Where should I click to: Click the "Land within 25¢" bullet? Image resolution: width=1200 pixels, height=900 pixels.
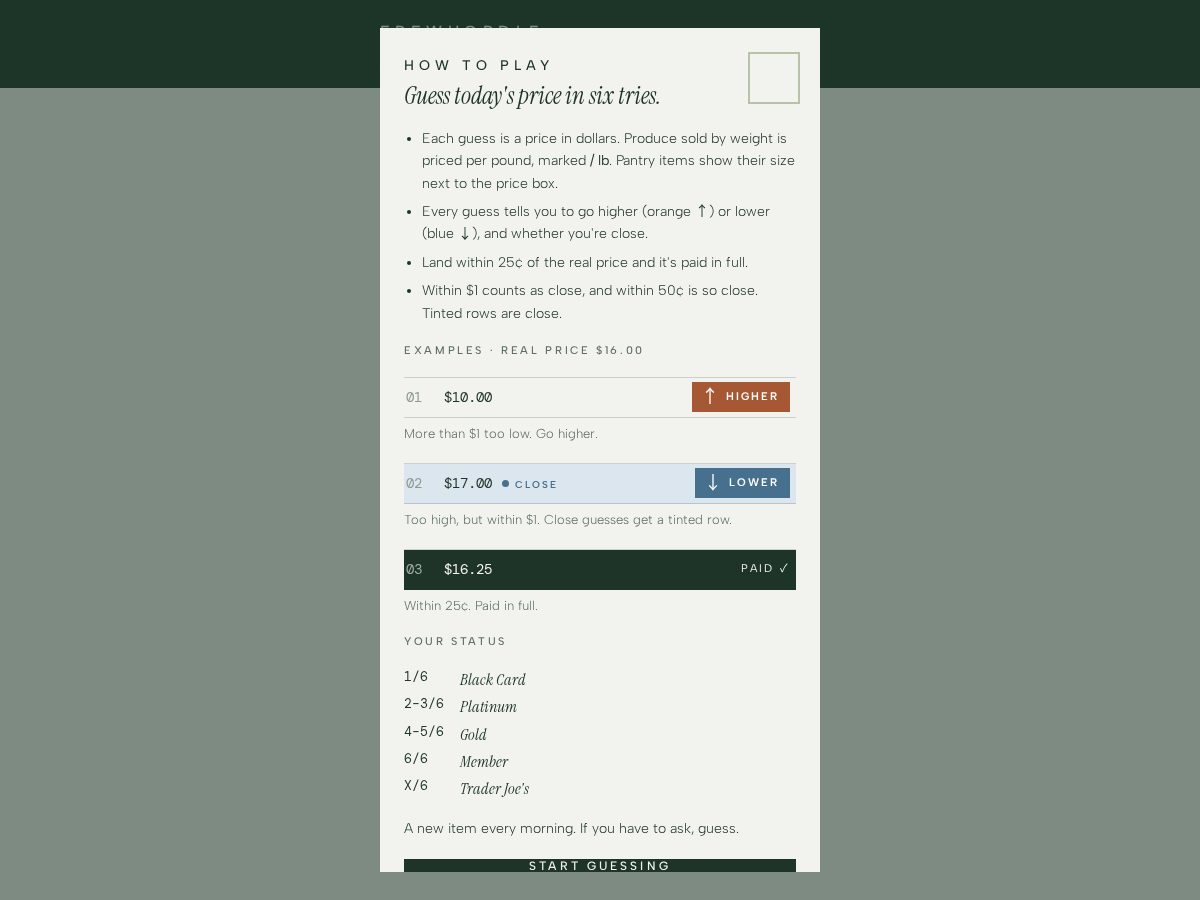(585, 263)
